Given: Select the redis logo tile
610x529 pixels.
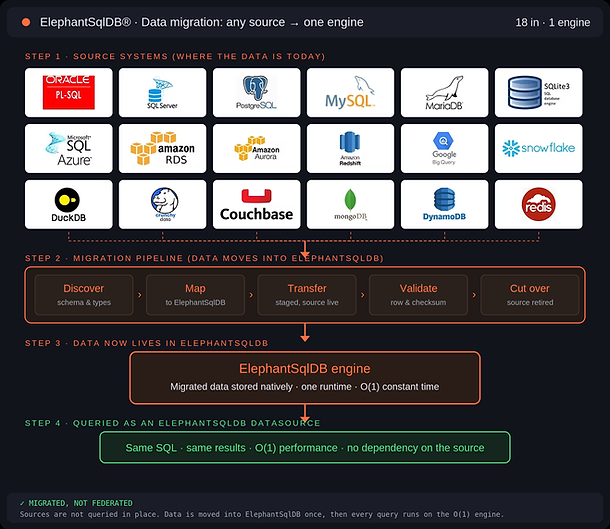Looking at the screenshot, I should pos(538,204).
